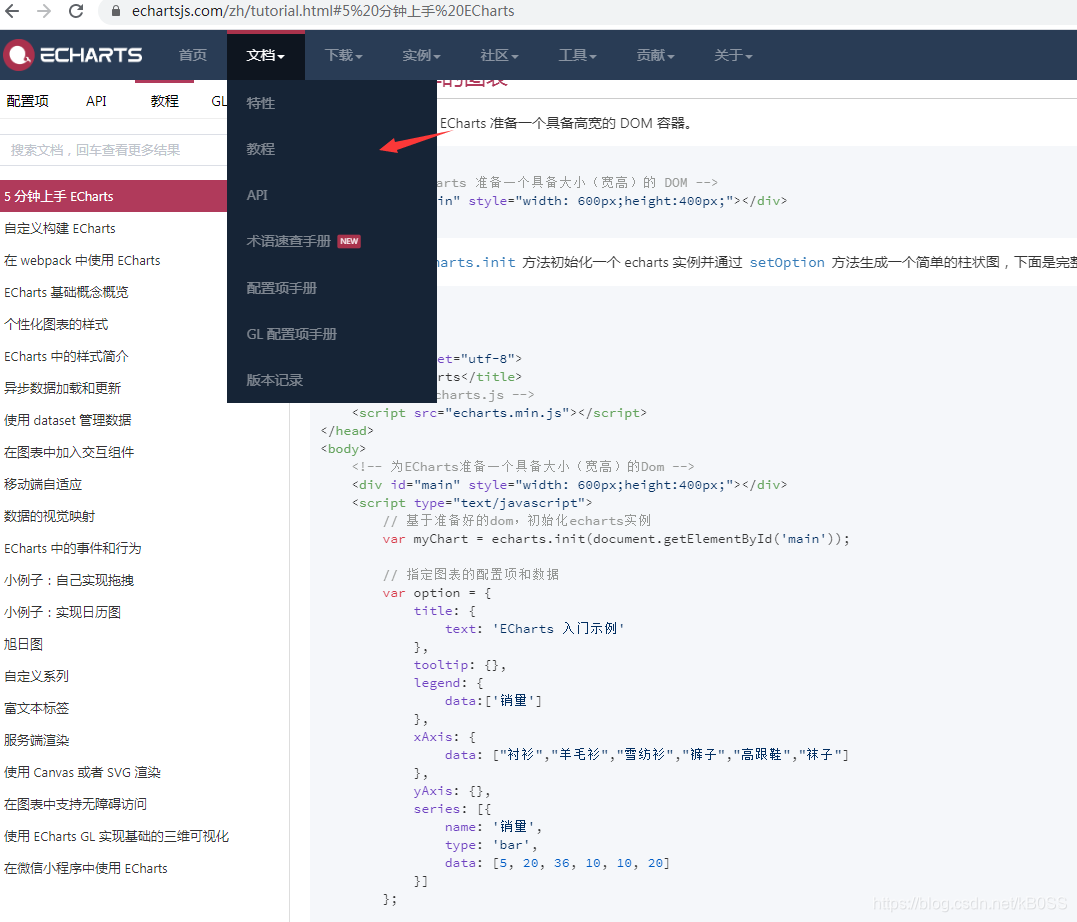Screen dimensions: 1077x922
Task: Open 术语速查手册 menu entry
Action: click(x=332, y=241)
